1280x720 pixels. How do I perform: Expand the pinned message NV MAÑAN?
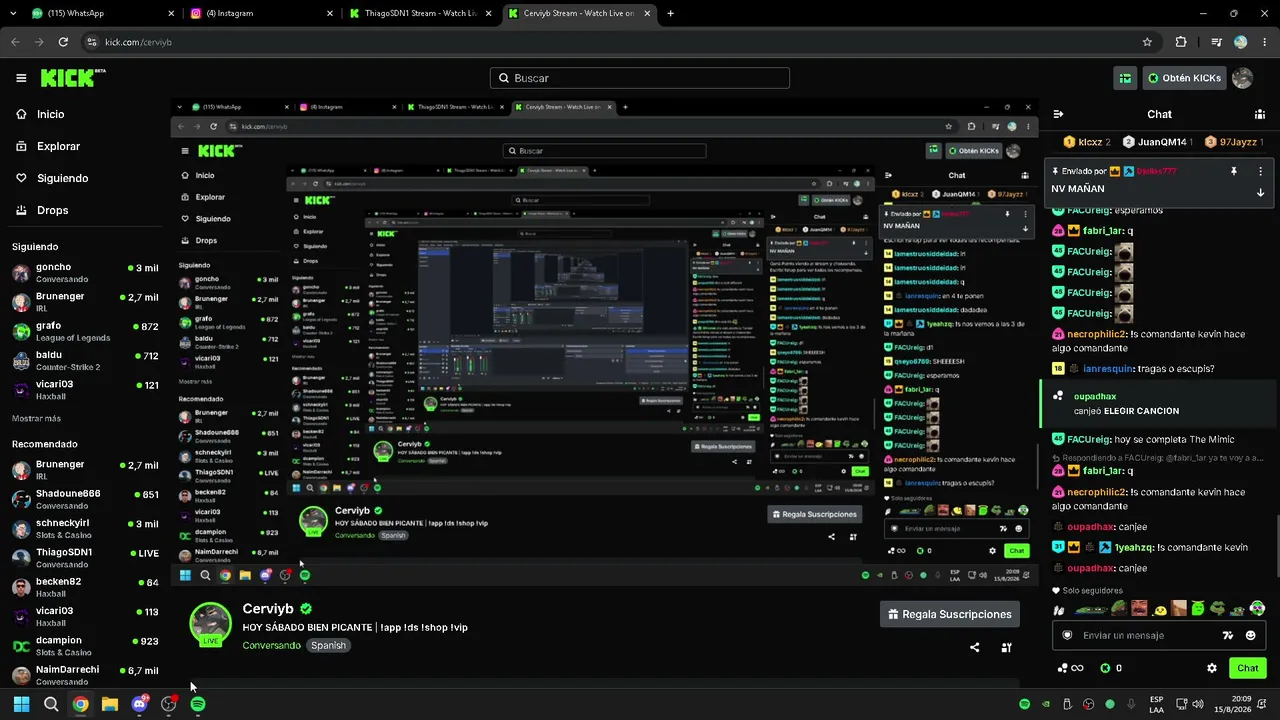[x=1260, y=192]
